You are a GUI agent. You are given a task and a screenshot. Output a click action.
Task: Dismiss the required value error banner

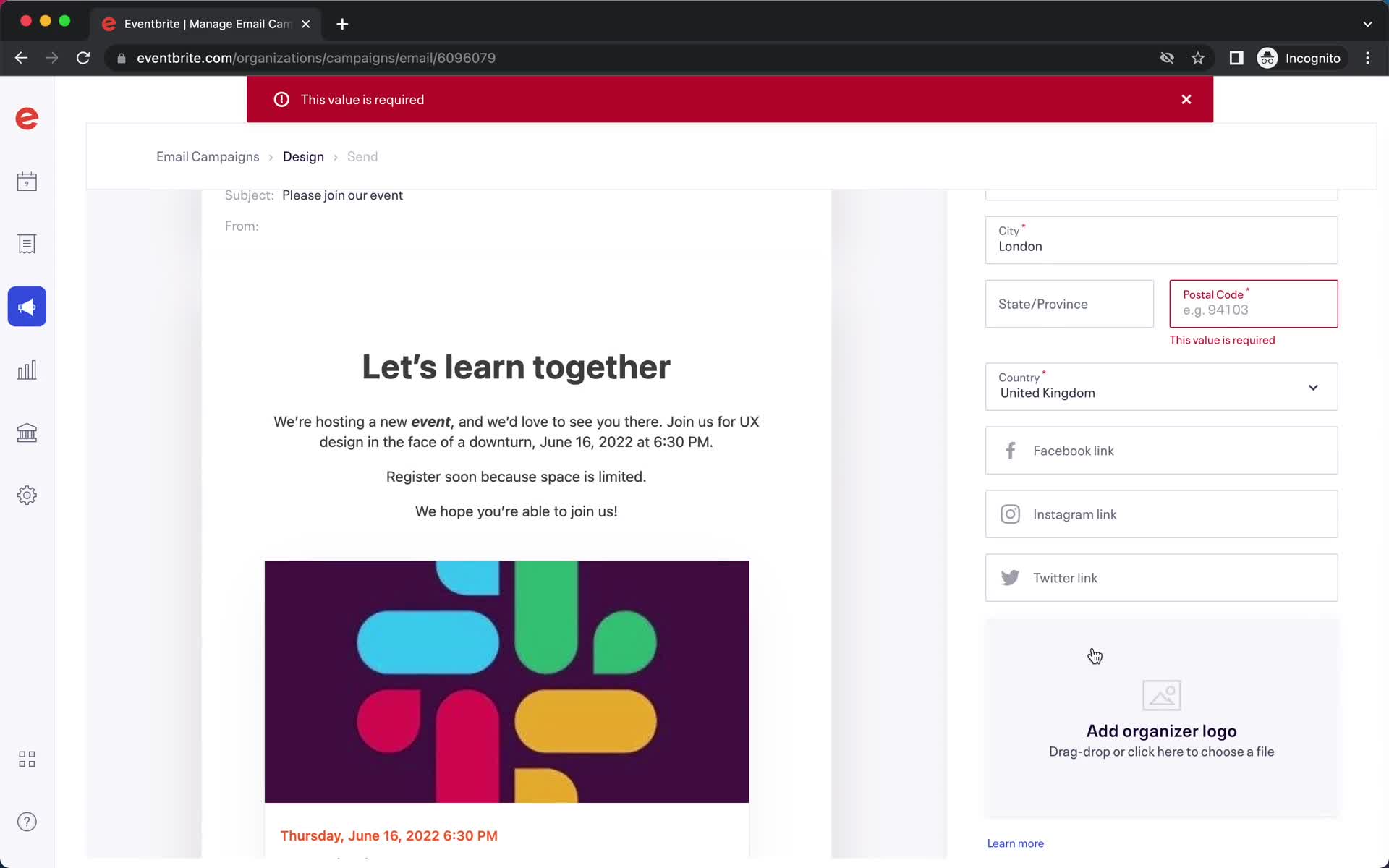1187,98
